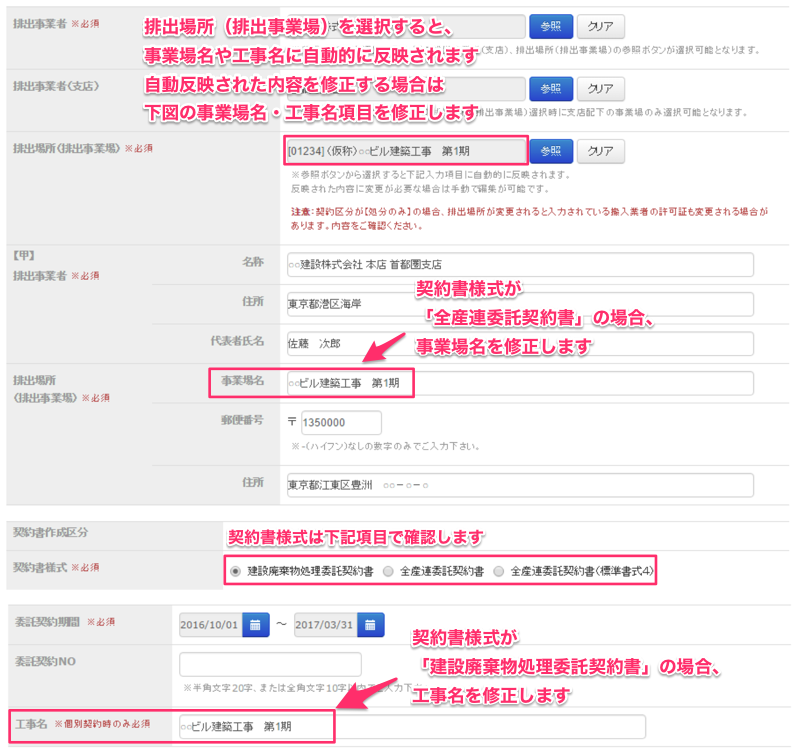Click 参照 next to 排出場所 field

tap(550, 151)
